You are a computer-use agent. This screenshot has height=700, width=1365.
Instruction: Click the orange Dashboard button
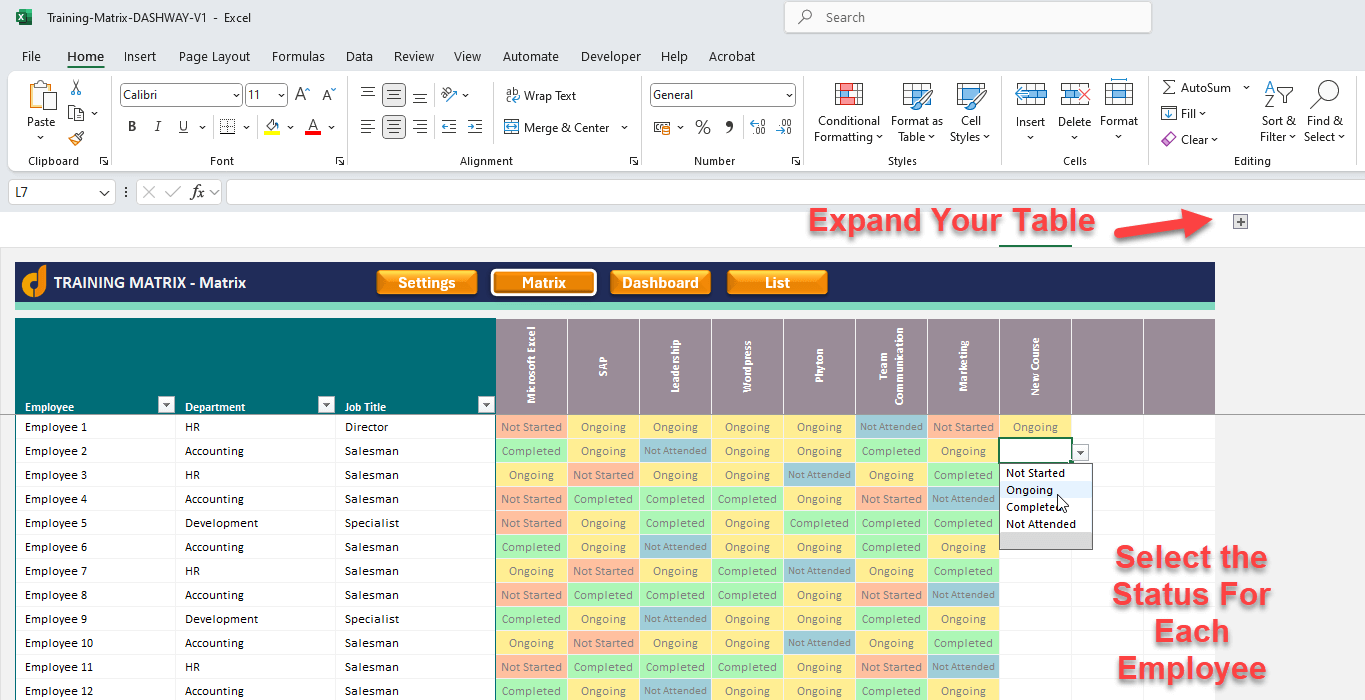[660, 283]
